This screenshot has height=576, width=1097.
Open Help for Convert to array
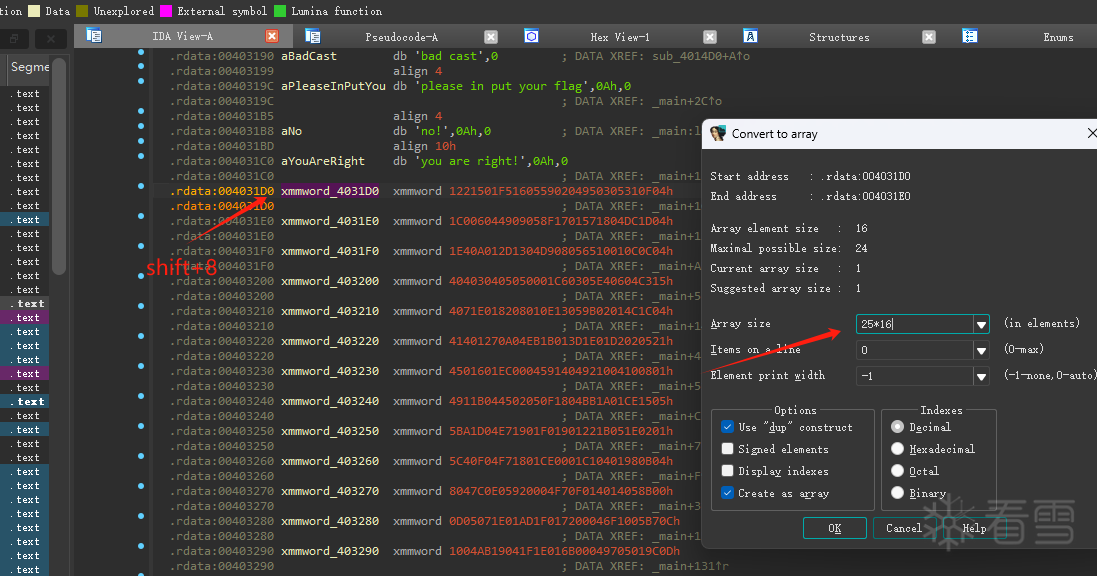974,528
